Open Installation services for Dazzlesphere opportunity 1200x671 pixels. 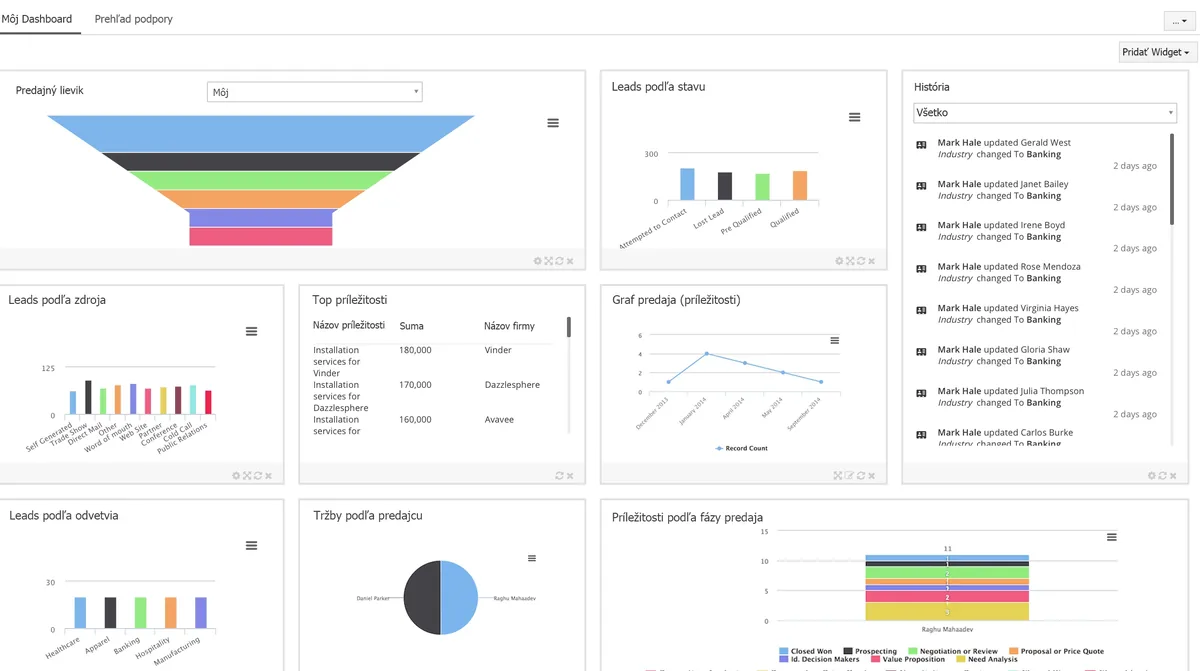341,396
